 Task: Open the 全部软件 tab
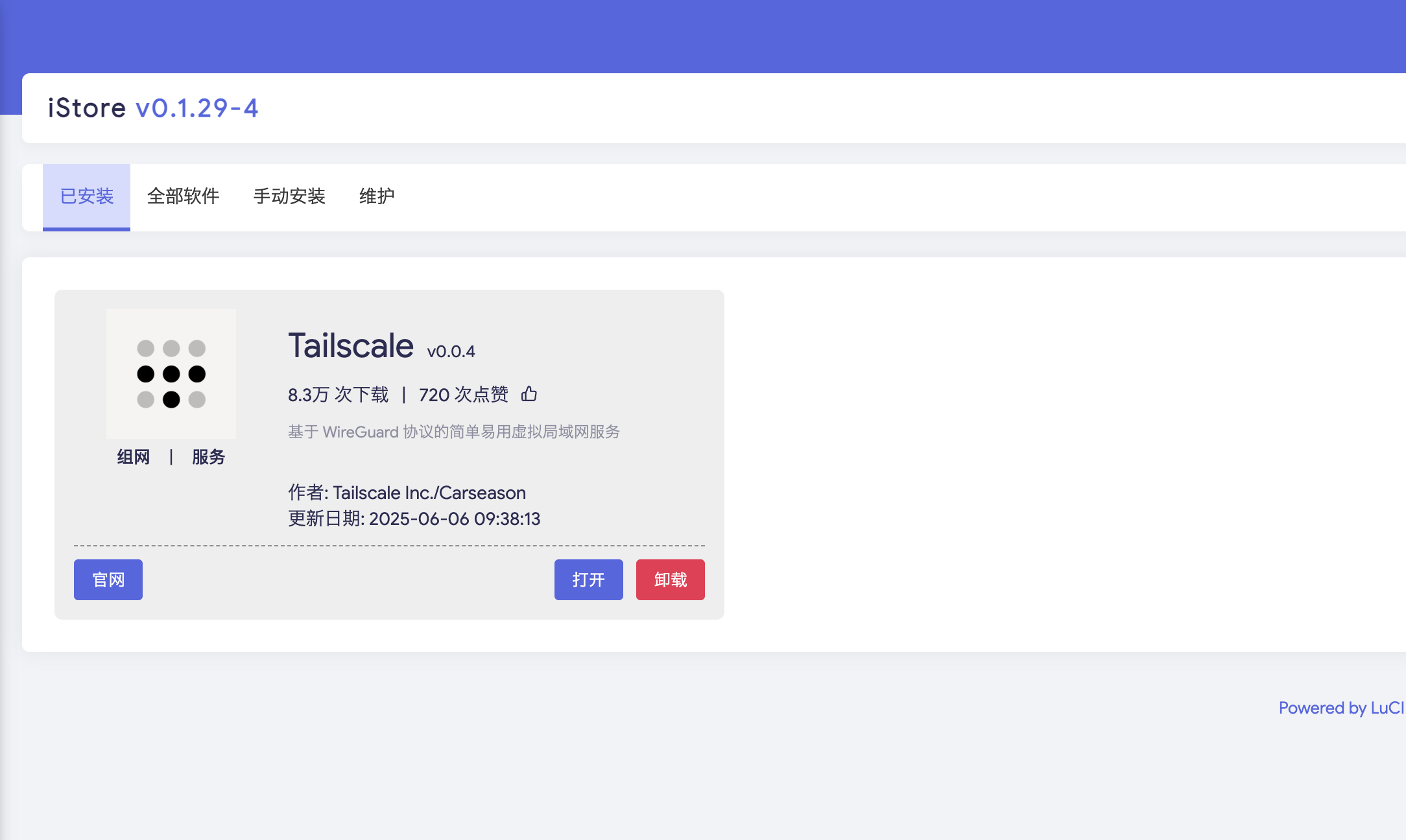[183, 196]
